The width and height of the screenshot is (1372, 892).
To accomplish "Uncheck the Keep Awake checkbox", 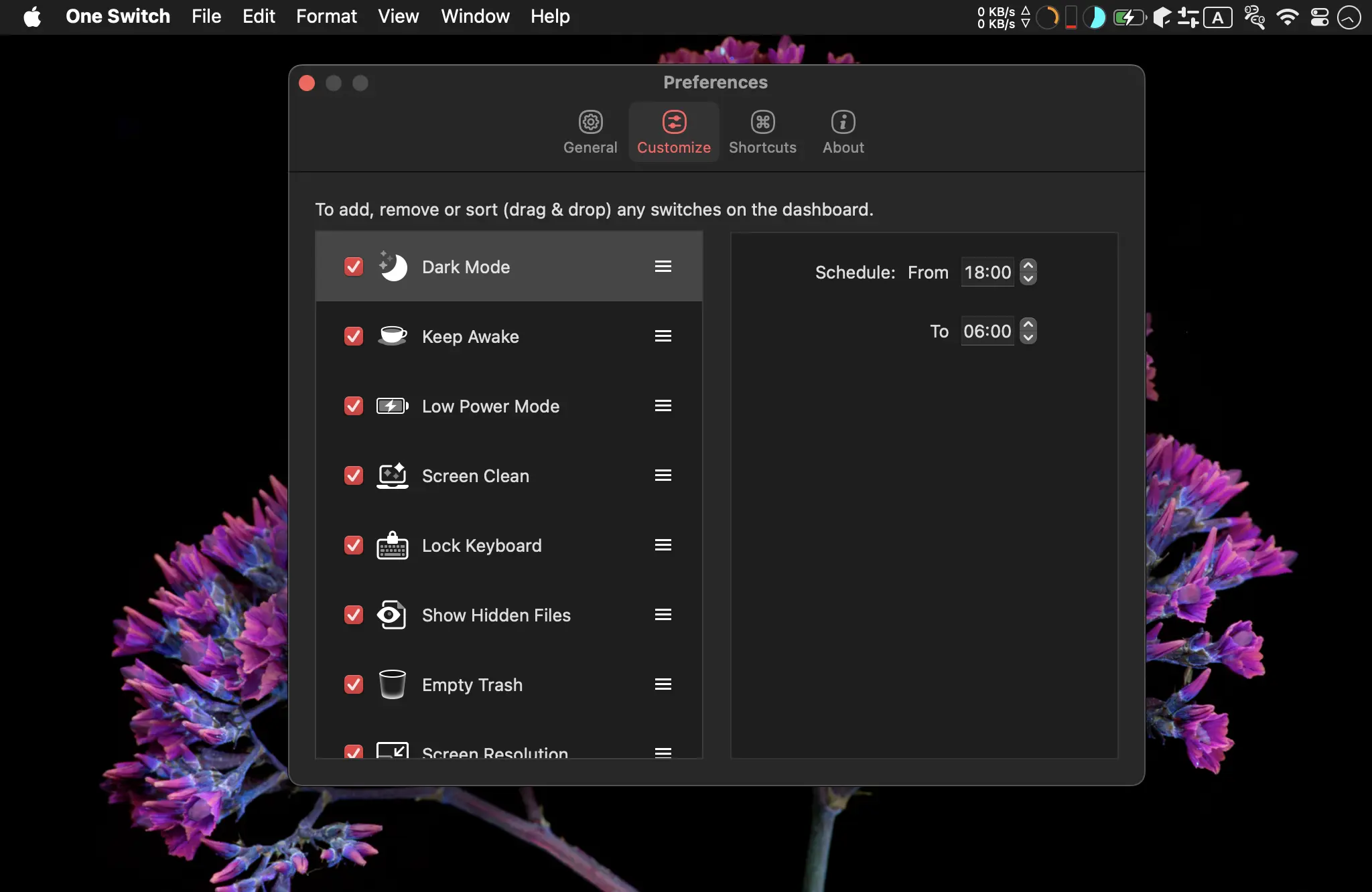I will tap(354, 336).
